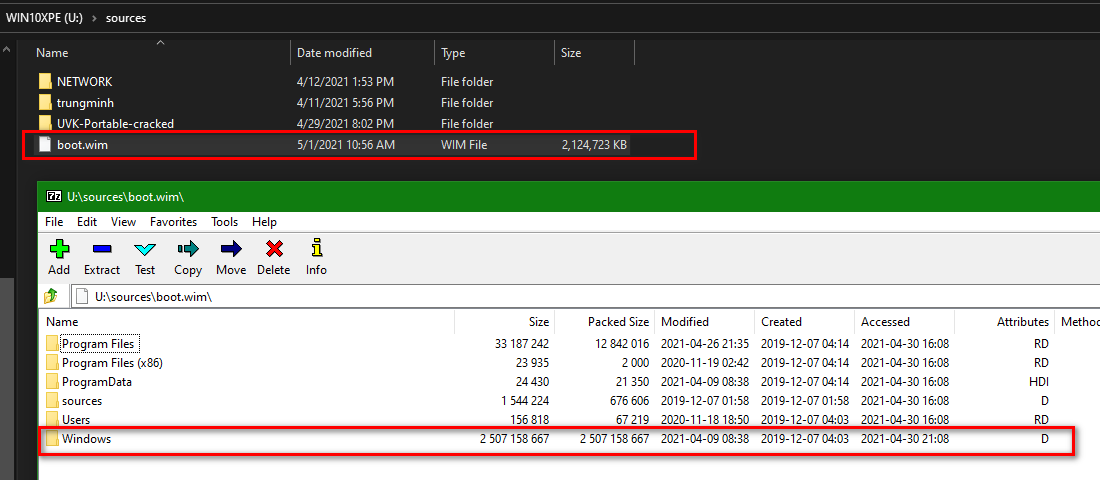Click boot.wim date 5/1/2021 10:56 AM
Viewport: 1100px width, 480px height.
pos(346,145)
